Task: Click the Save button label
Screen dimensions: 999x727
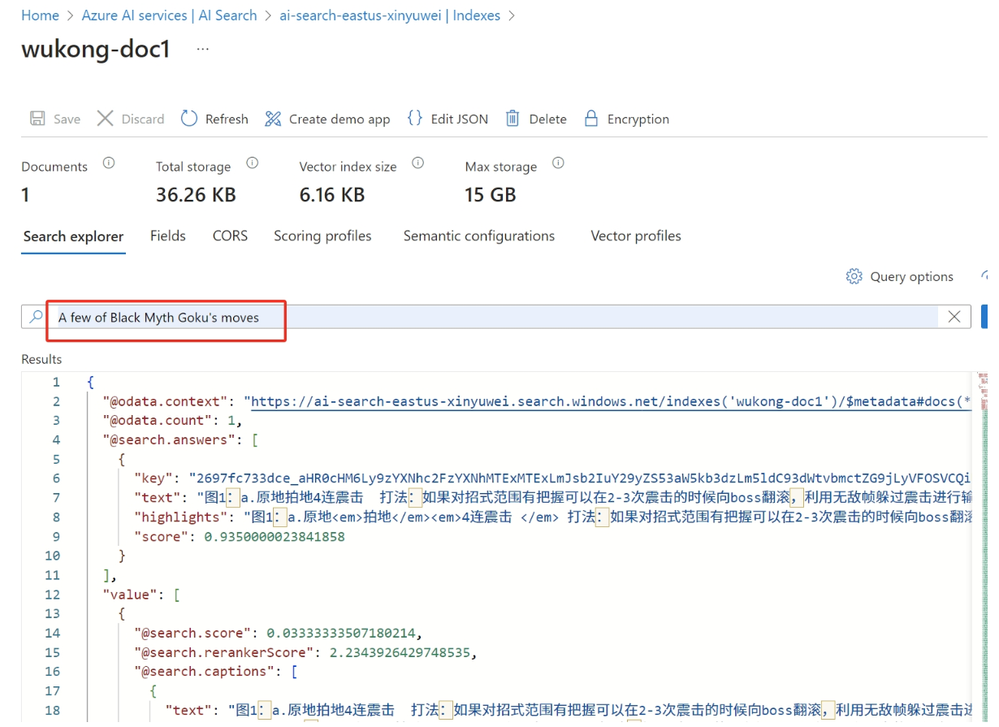Action: click(67, 119)
